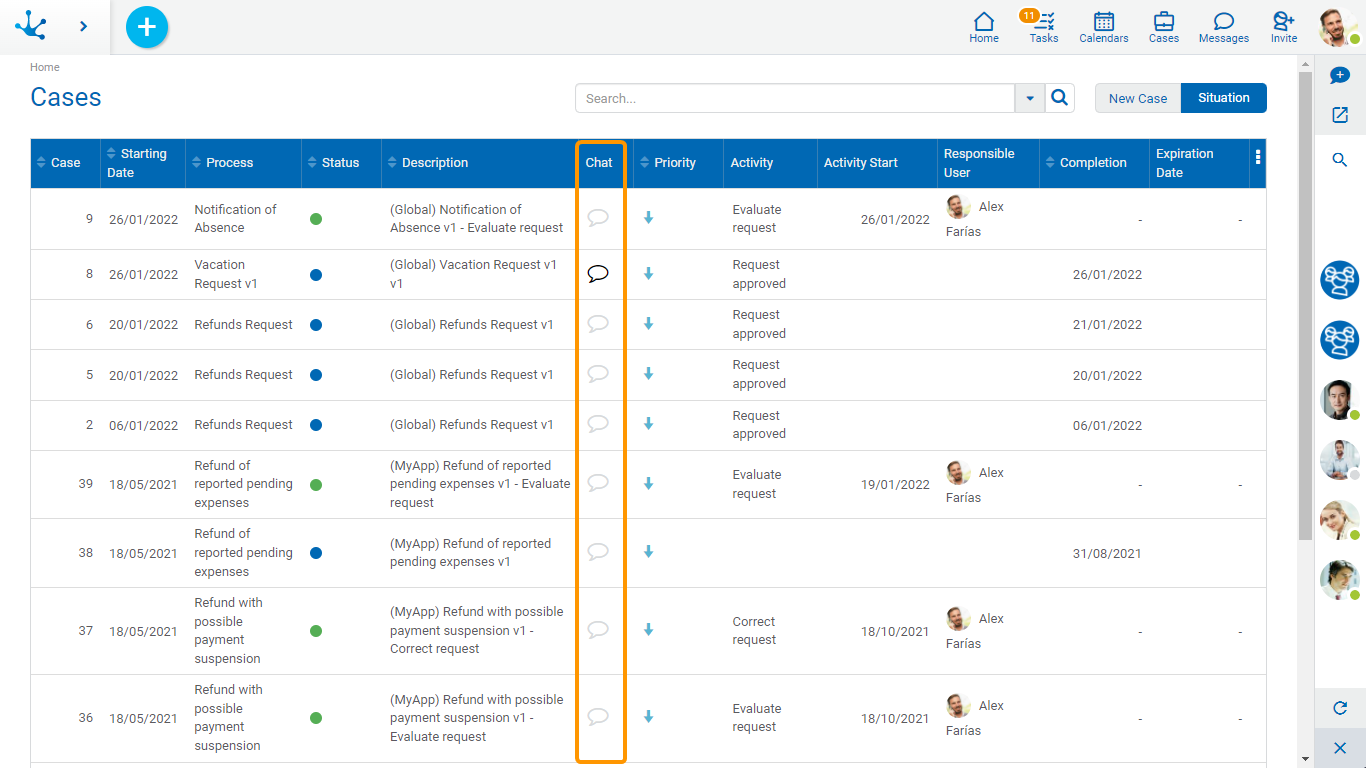Screen dimensions: 1366x768
Task: Click the sidebar refresh icon
Action: [x=1340, y=708]
